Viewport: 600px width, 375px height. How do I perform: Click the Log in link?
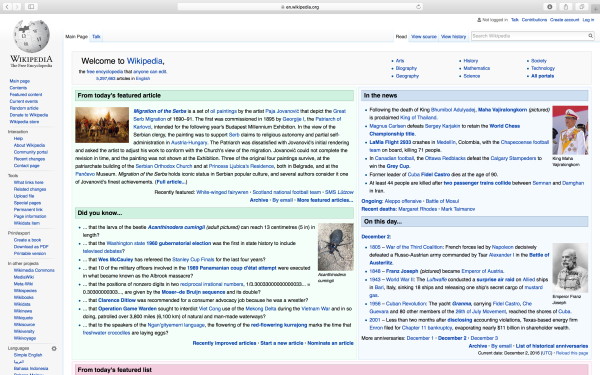coord(588,20)
